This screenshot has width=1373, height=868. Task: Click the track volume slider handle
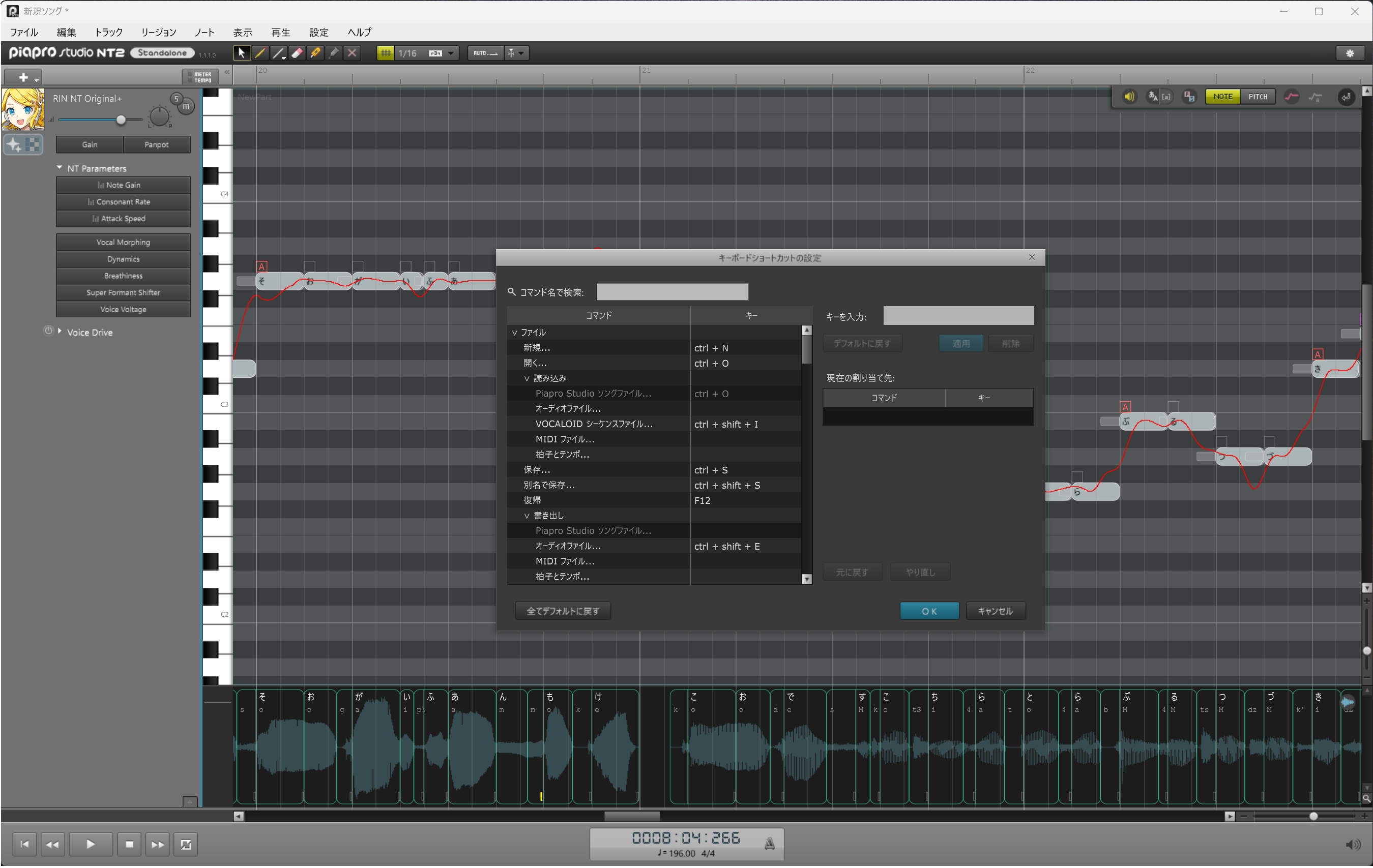click(x=121, y=119)
